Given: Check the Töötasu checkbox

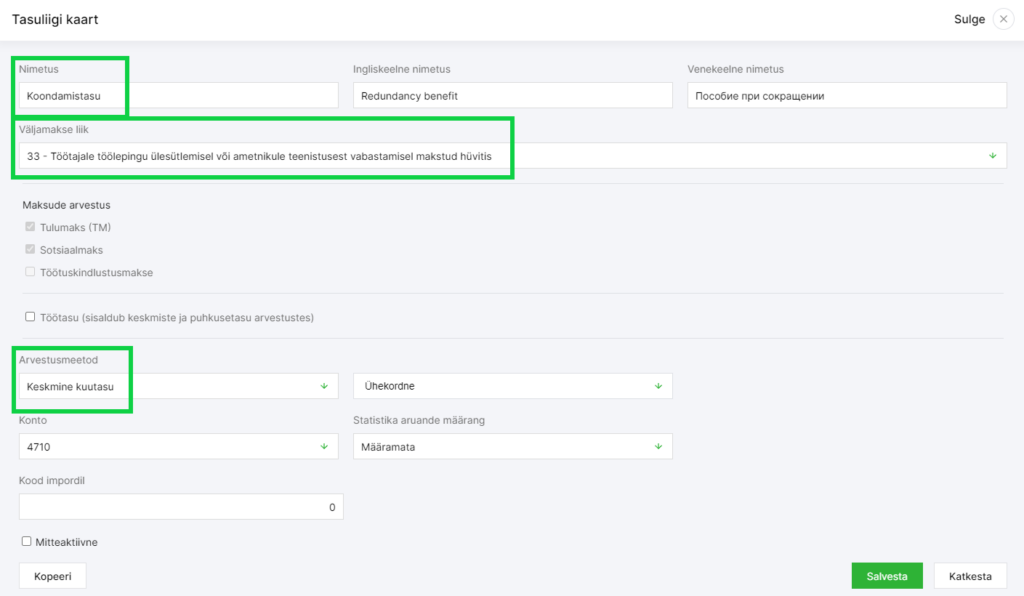Looking at the screenshot, I should [x=30, y=317].
